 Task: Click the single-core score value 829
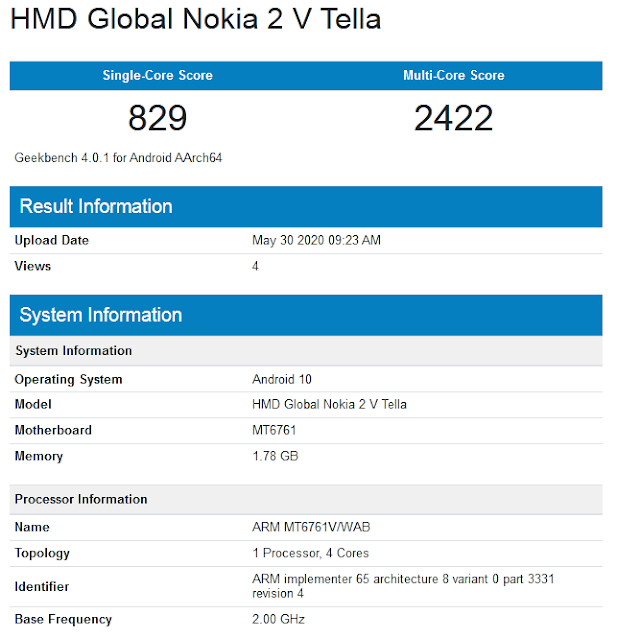coord(158,118)
